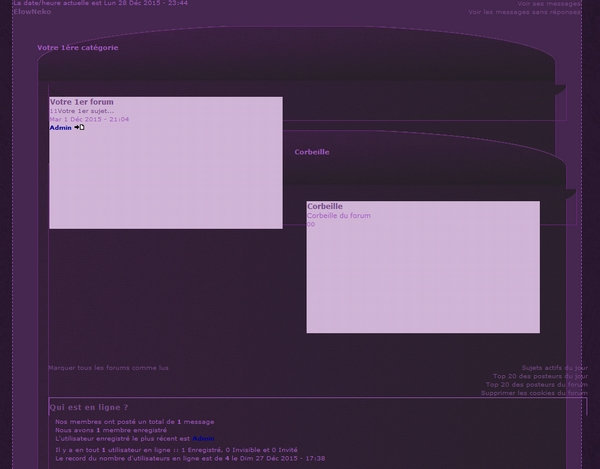This screenshot has width=600, height=469.
Task: Open the 'Corbeille' category heading link
Action: (x=312, y=152)
